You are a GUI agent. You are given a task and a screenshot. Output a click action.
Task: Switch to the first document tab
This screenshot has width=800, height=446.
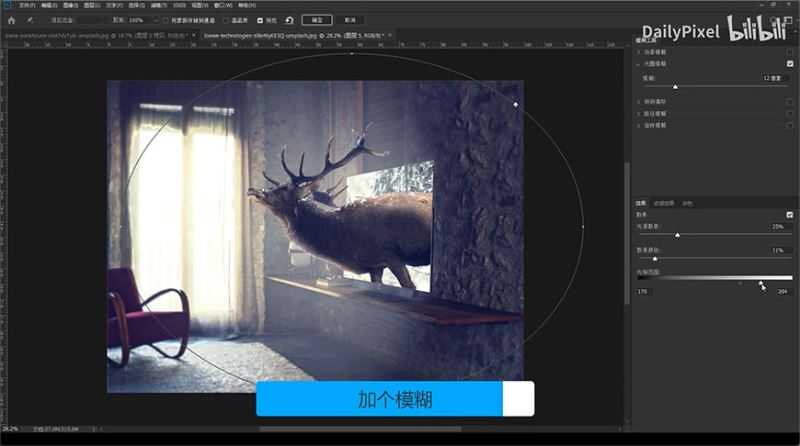tap(95, 35)
